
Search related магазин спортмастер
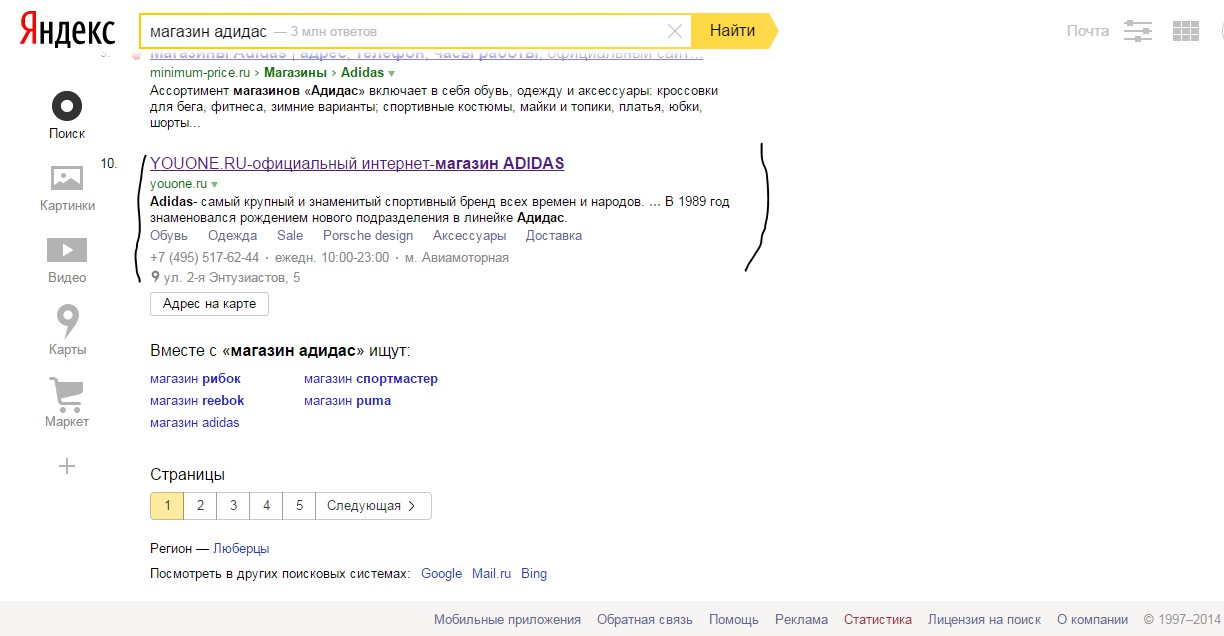(371, 379)
